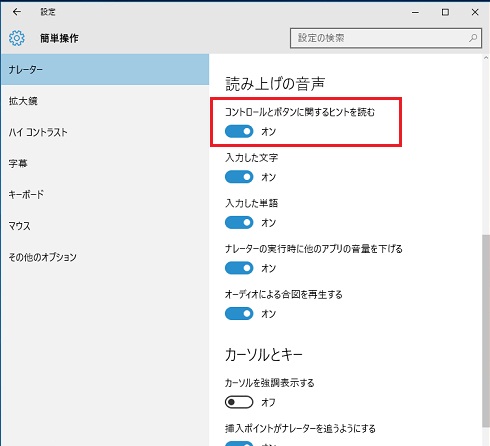Viewport: 490px width, 446px height.
Task: Close the 設定 window
Action: pos(475,12)
